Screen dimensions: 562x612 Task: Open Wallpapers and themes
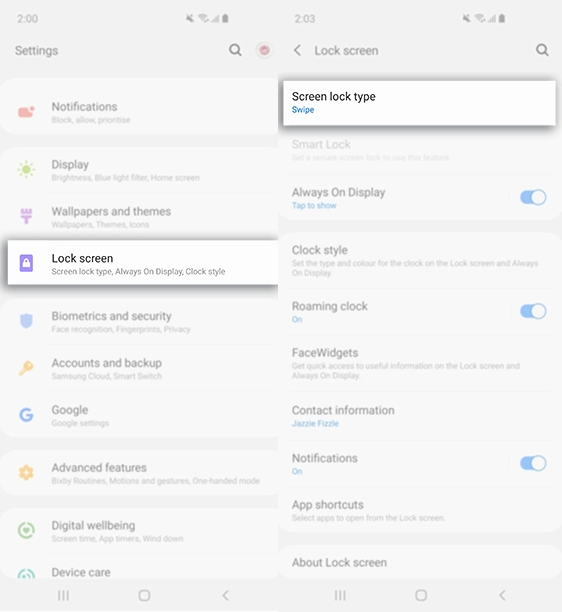coord(140,217)
